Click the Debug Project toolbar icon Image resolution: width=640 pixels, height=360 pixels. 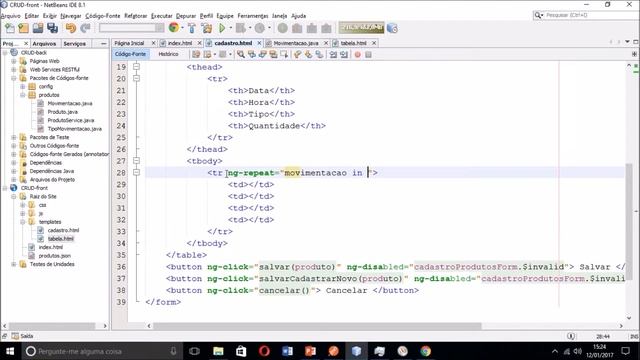[x=241, y=28]
